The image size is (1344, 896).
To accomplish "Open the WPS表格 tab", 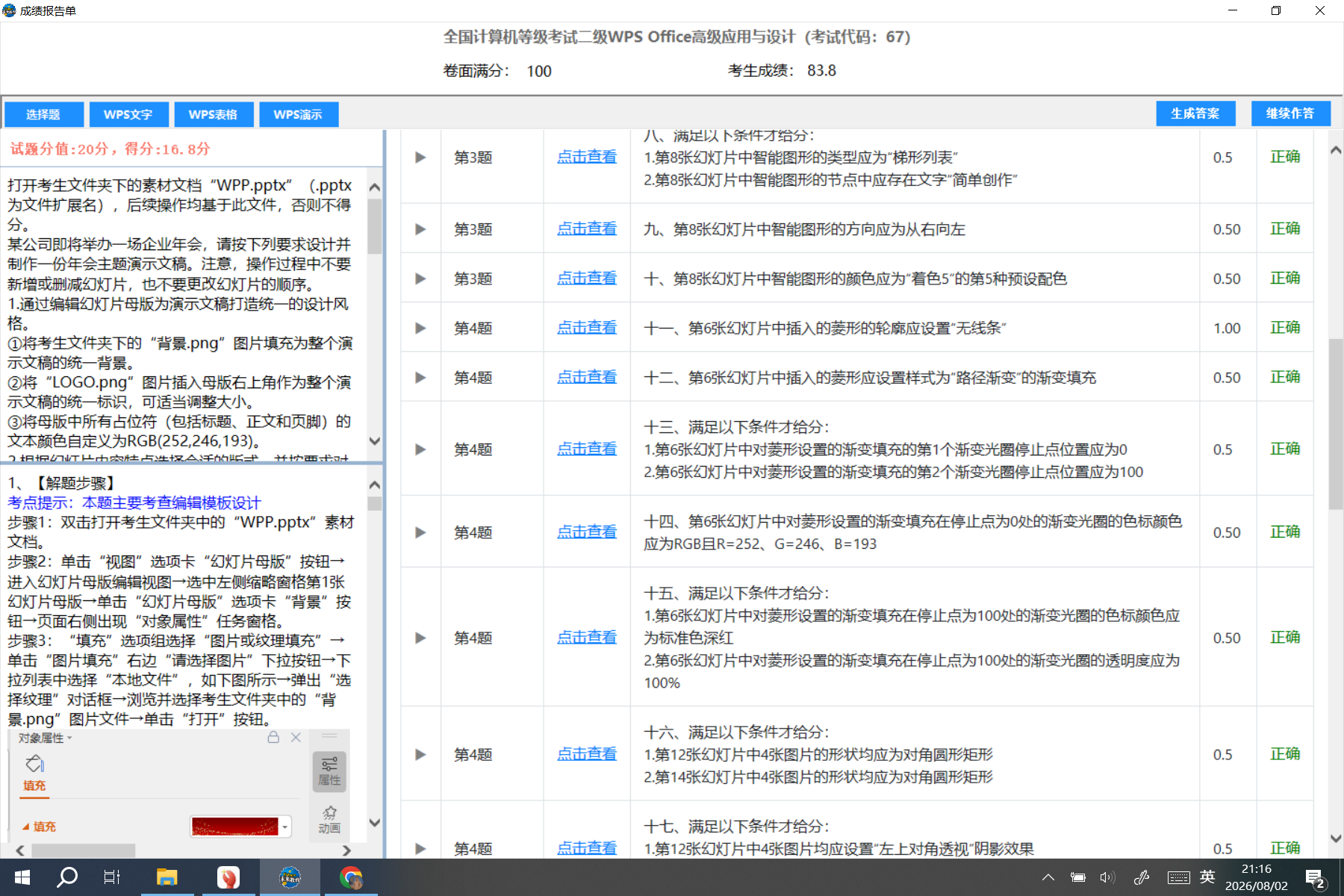I will pos(213,114).
